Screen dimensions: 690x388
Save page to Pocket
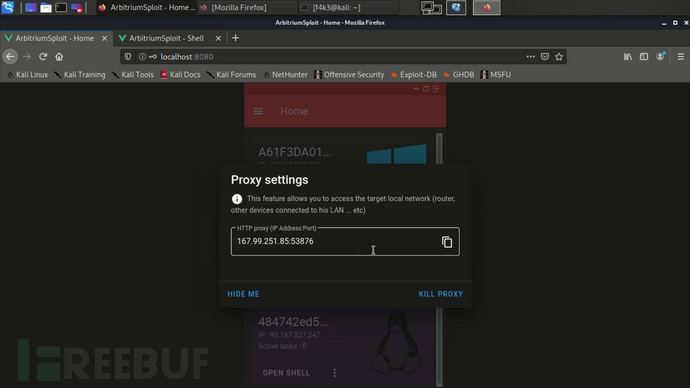click(545, 57)
